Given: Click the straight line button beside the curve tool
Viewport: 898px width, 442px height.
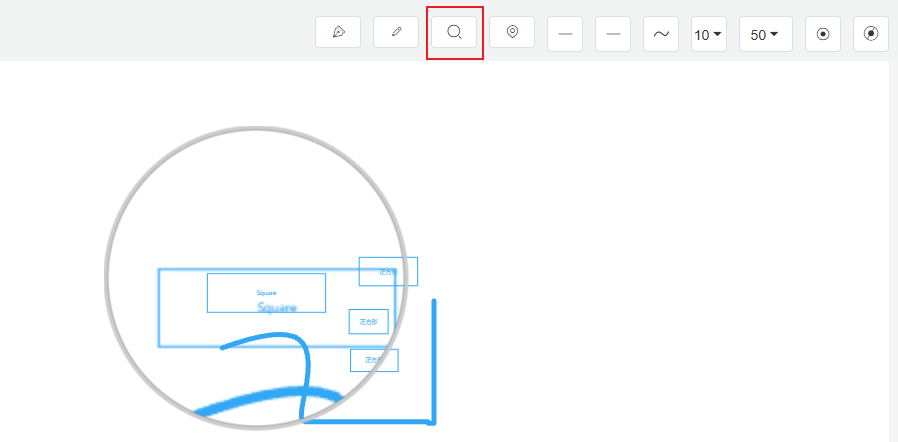Looking at the screenshot, I should [613, 34].
